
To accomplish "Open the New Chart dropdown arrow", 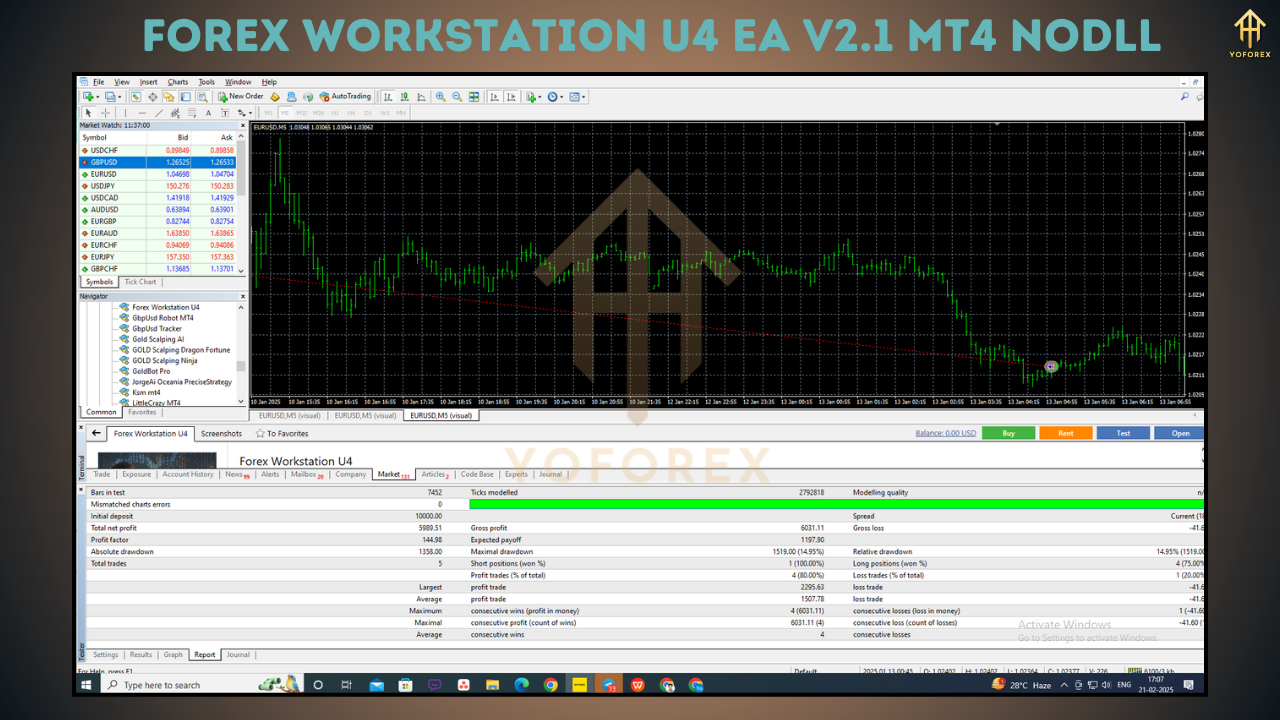I will point(97,96).
